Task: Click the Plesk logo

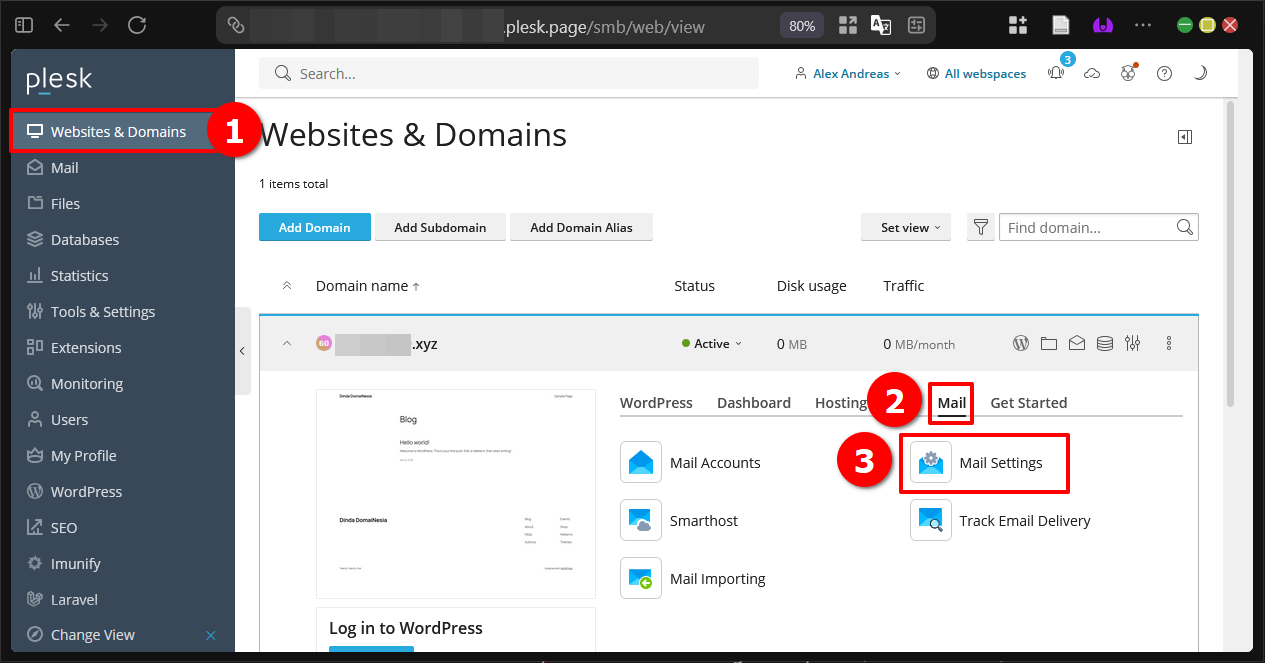Action: [59, 80]
